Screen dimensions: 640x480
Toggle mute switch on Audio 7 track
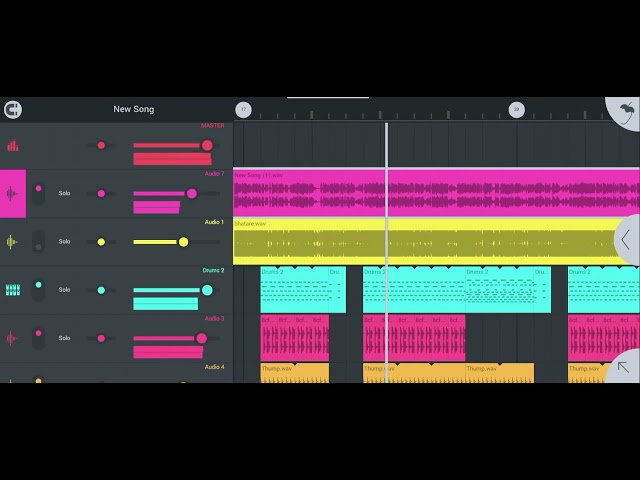[x=38, y=193]
